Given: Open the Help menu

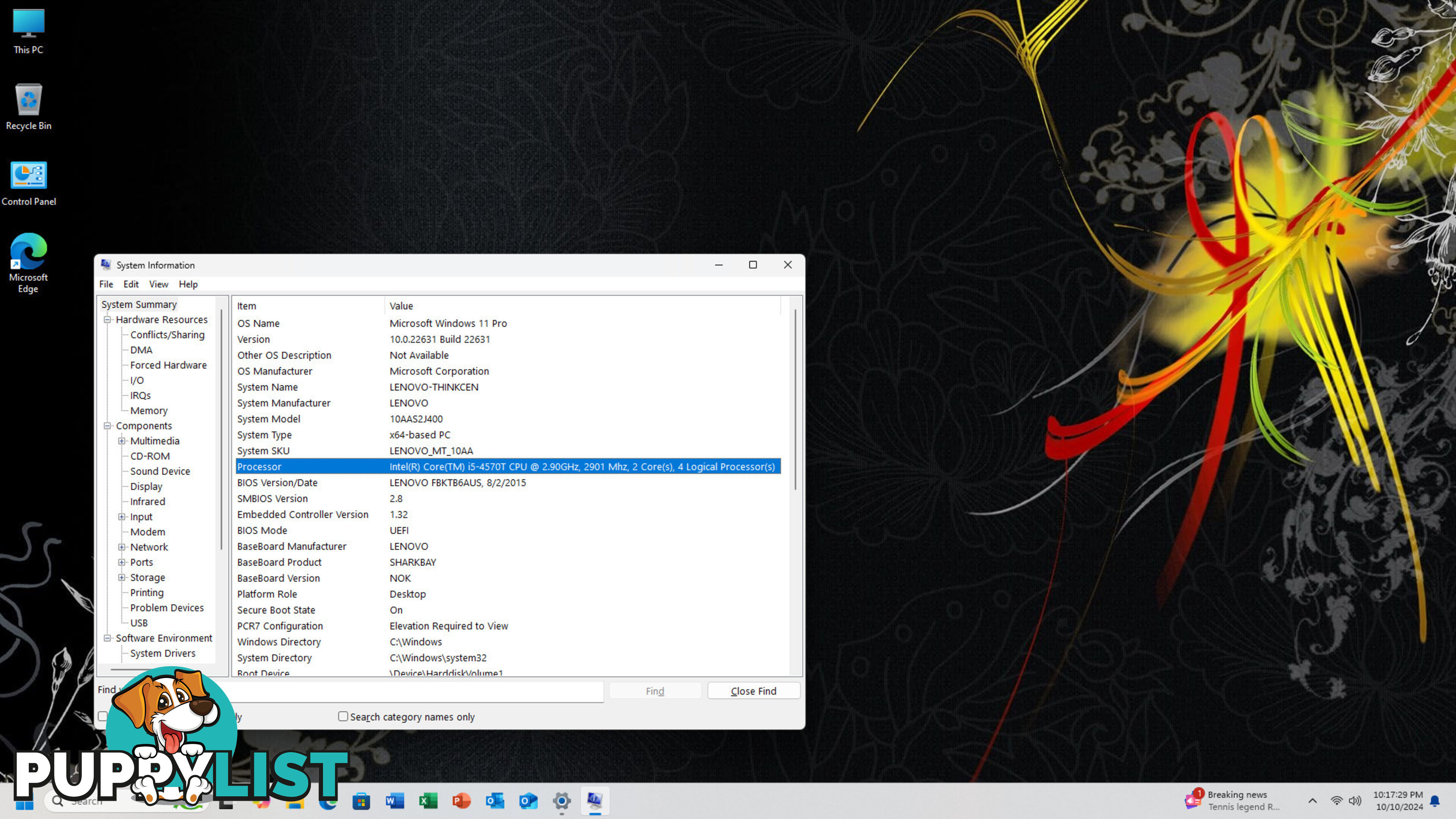Looking at the screenshot, I should (x=188, y=284).
